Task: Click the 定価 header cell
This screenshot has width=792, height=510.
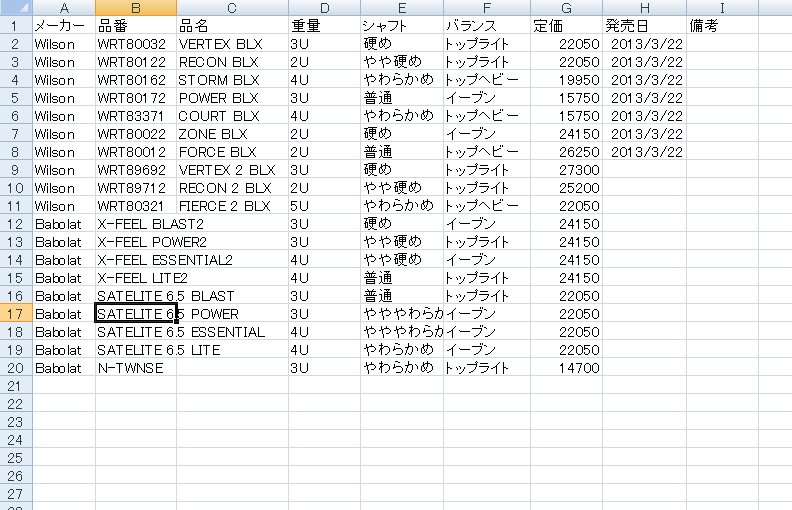Action: pyautogui.click(x=566, y=25)
